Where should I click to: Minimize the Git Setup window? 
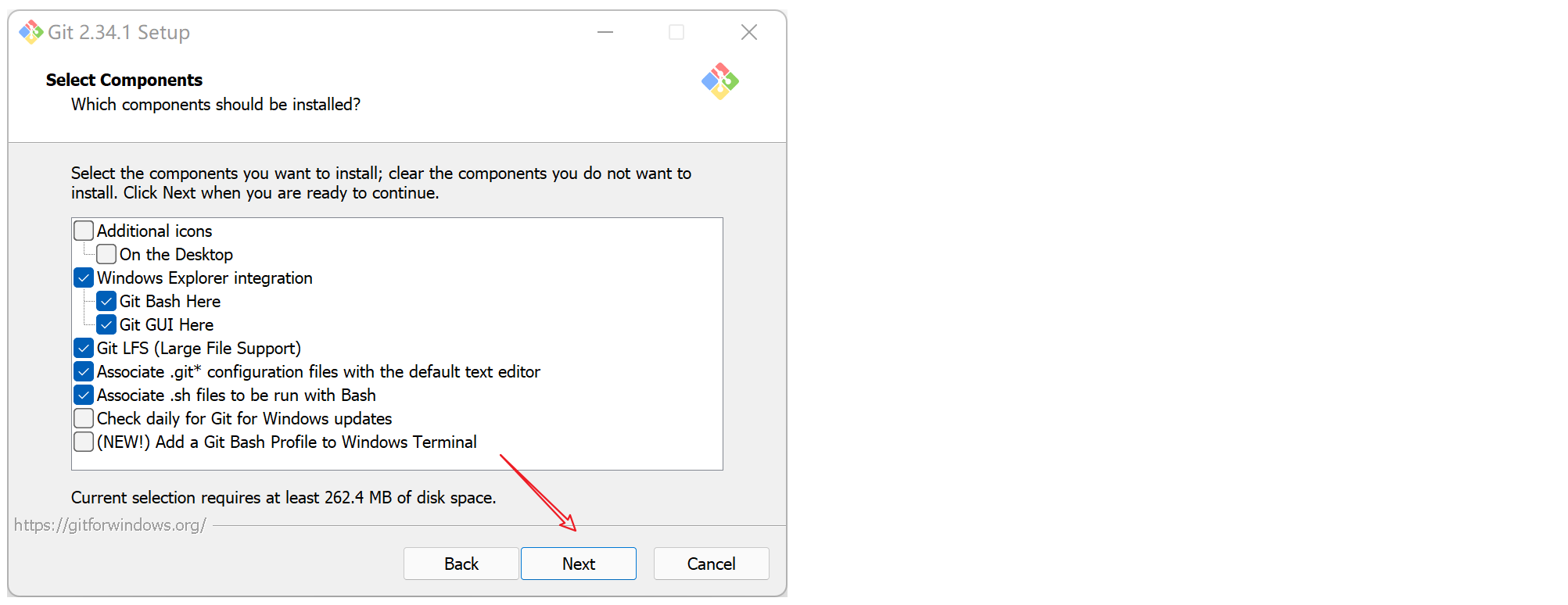pyautogui.click(x=605, y=32)
